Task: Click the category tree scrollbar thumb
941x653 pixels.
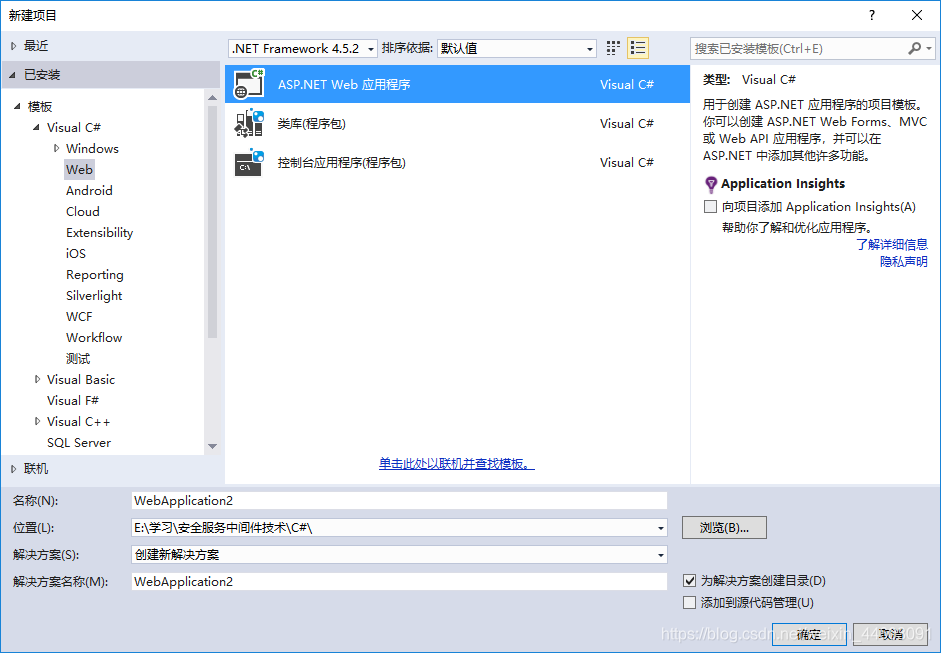Action: 212,221
